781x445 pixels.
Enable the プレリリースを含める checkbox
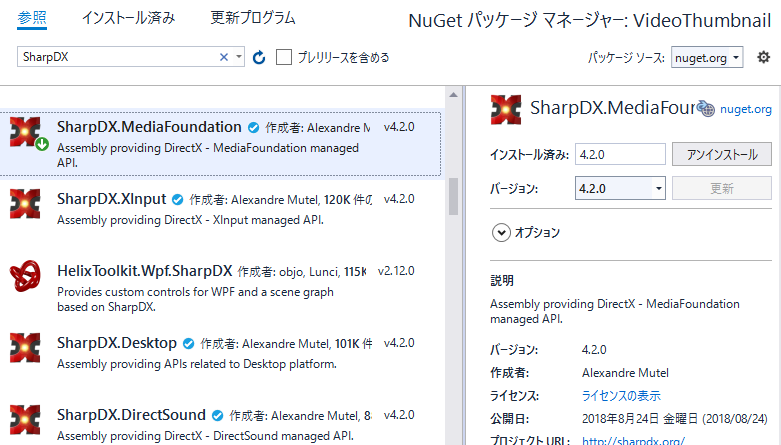[x=284, y=57]
